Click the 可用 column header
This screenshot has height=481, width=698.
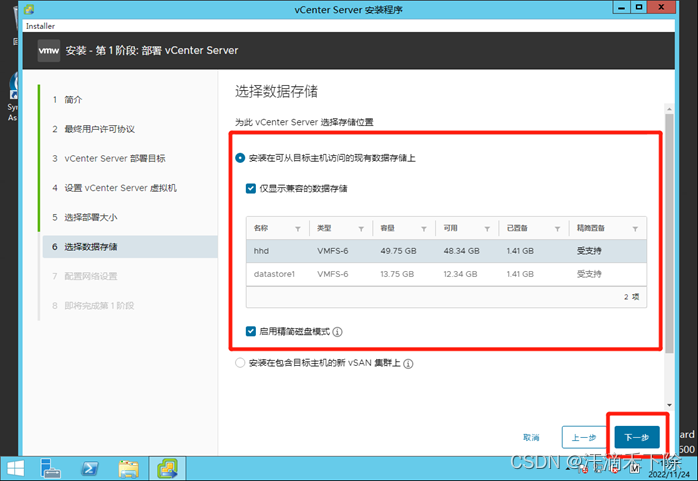450,228
